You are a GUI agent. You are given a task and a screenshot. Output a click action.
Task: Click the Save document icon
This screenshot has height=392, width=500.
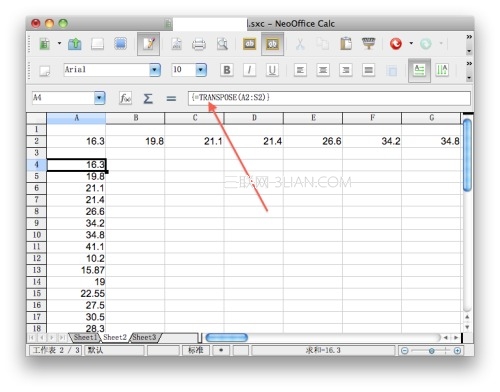[97, 44]
